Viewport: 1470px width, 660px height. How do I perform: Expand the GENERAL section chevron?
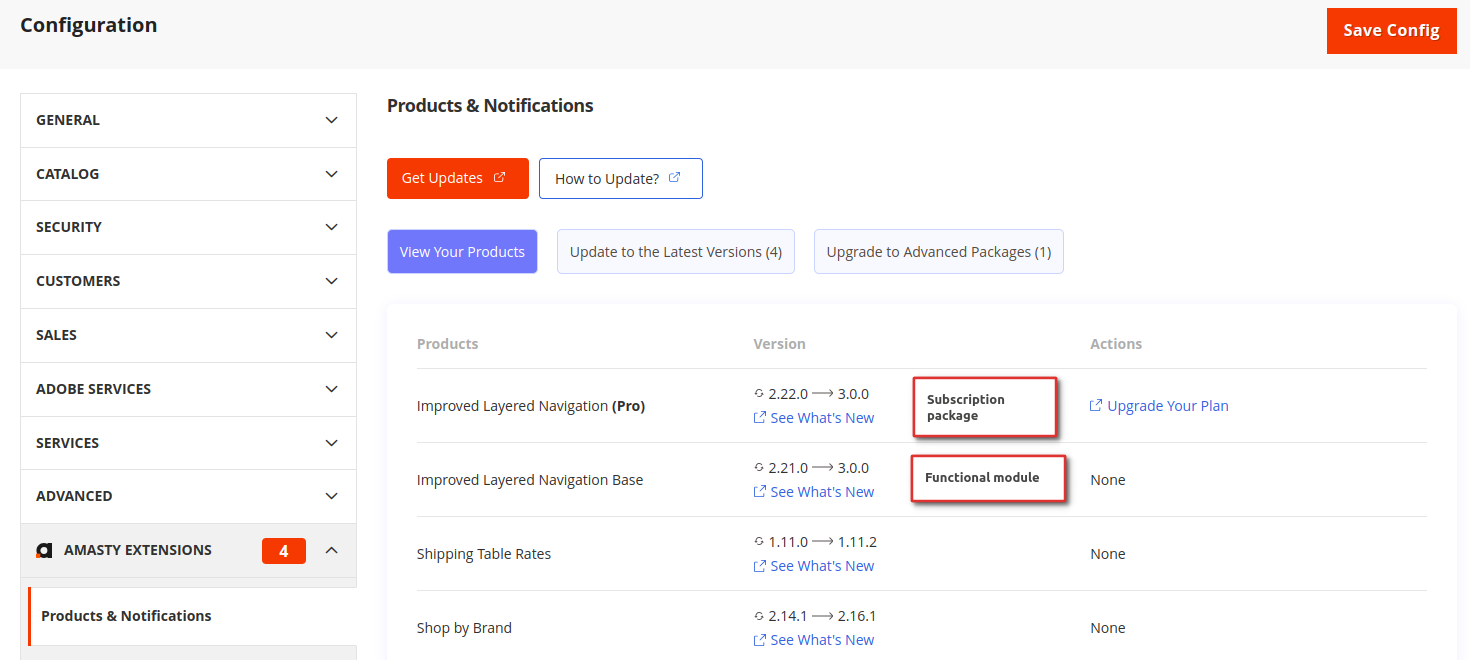point(332,120)
